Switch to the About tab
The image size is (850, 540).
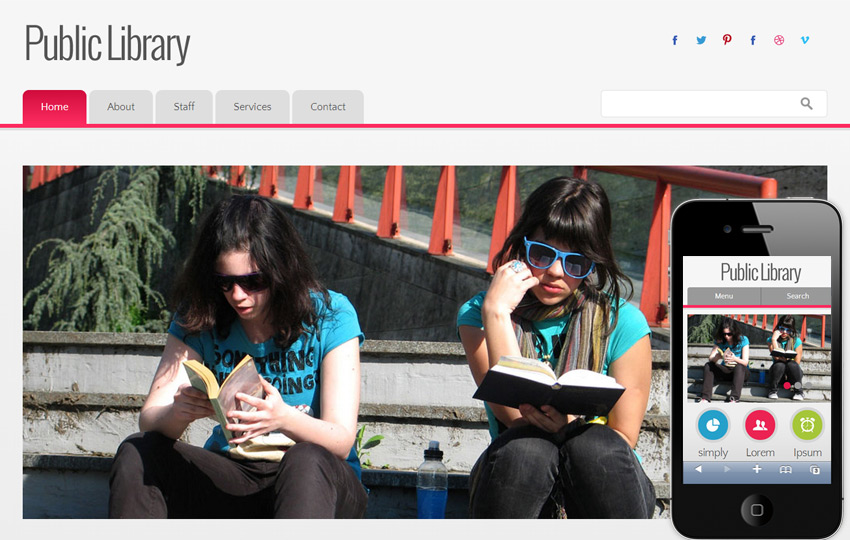(121, 107)
